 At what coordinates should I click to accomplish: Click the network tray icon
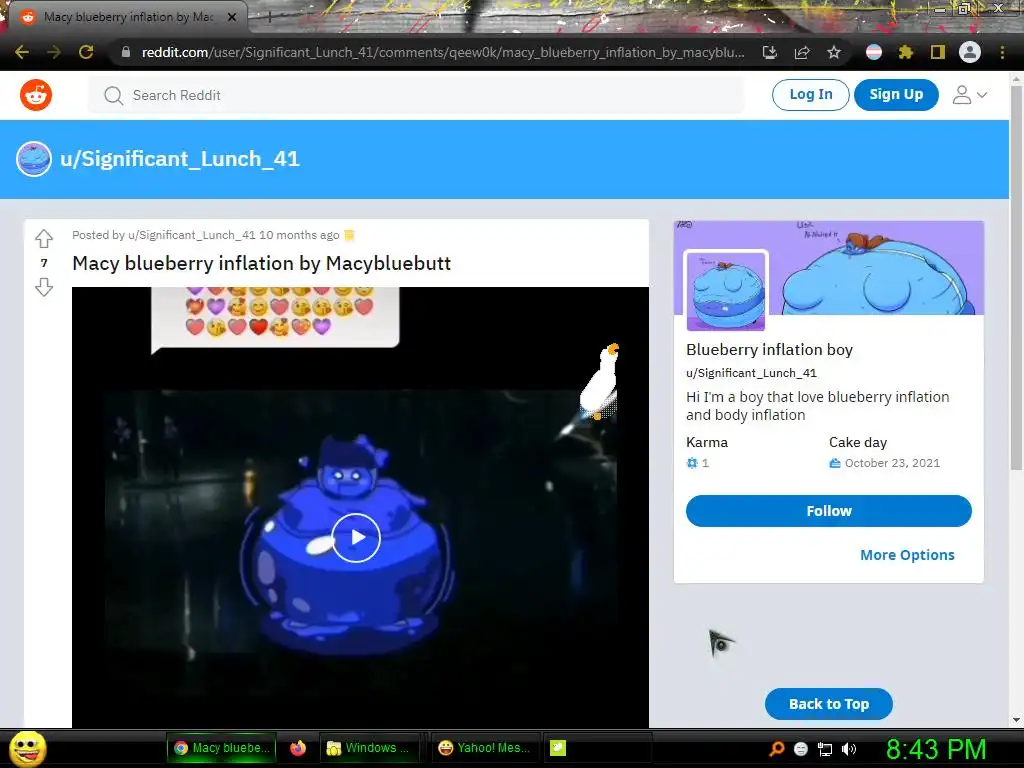pos(825,749)
